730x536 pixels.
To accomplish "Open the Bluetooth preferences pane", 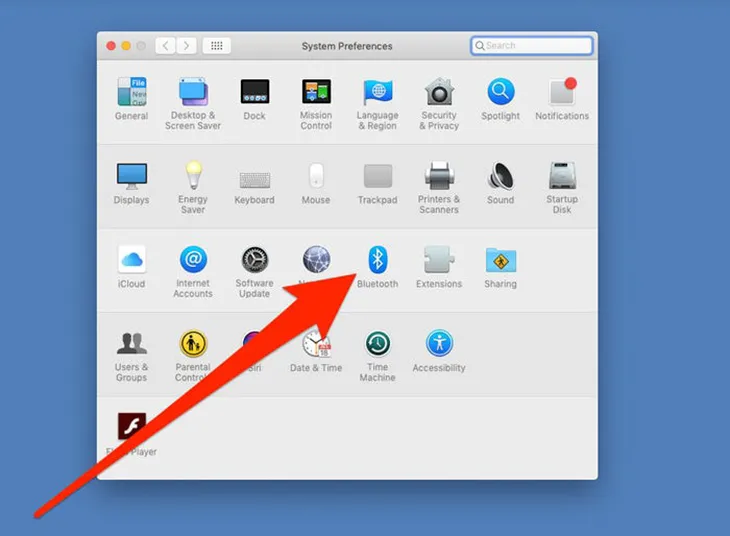I will click(x=378, y=261).
